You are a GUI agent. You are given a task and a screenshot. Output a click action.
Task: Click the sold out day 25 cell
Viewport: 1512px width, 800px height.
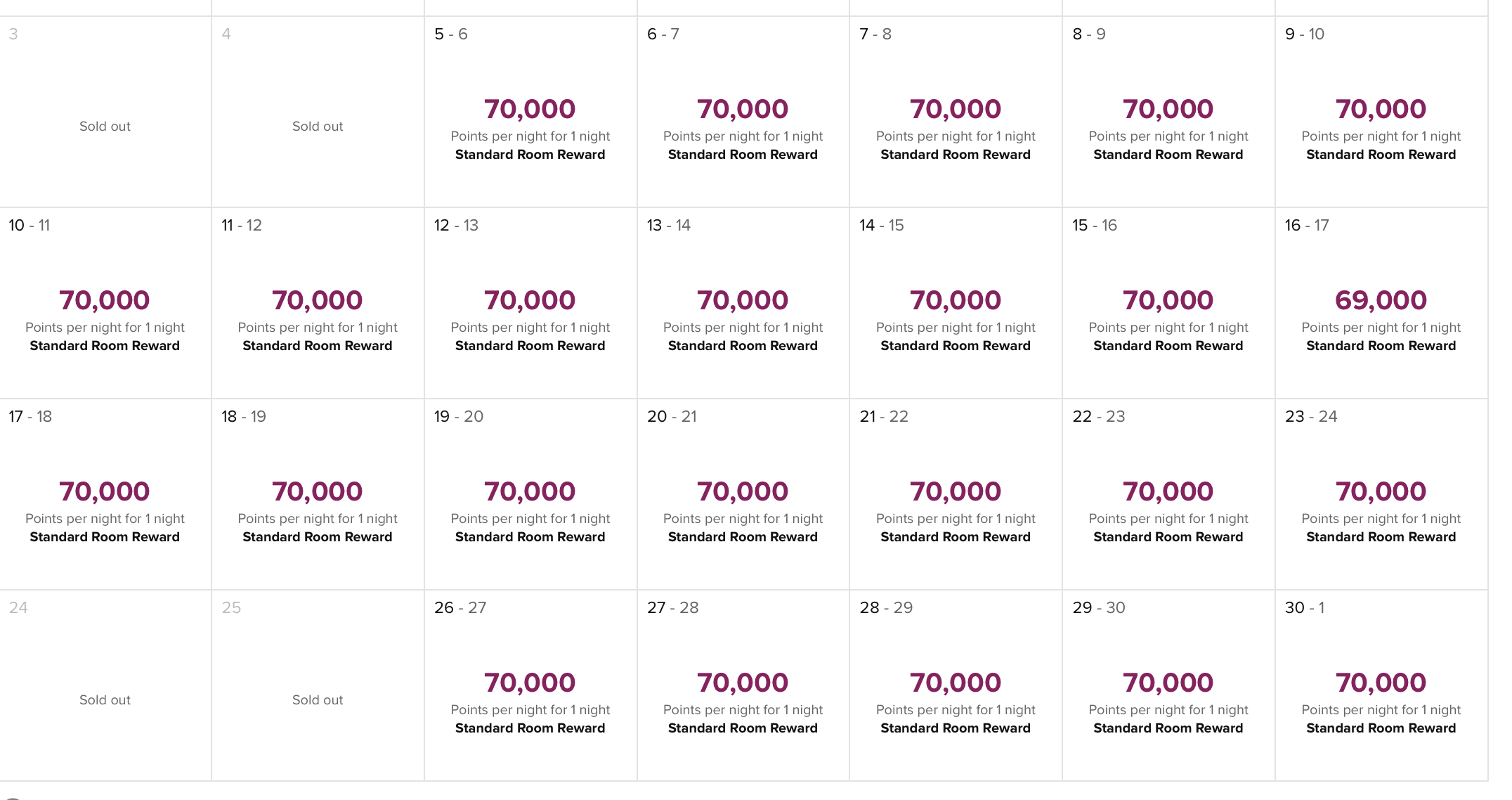pyautogui.click(x=318, y=686)
